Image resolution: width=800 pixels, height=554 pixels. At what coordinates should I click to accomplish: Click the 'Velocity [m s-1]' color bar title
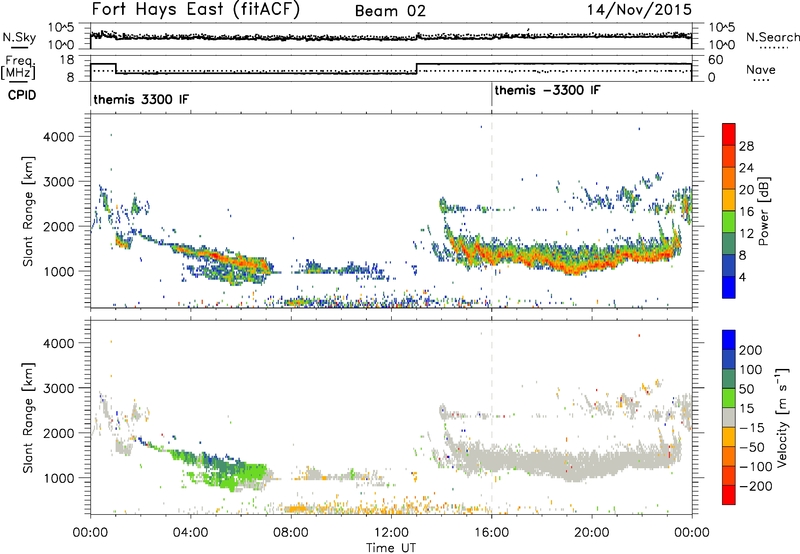coord(782,417)
